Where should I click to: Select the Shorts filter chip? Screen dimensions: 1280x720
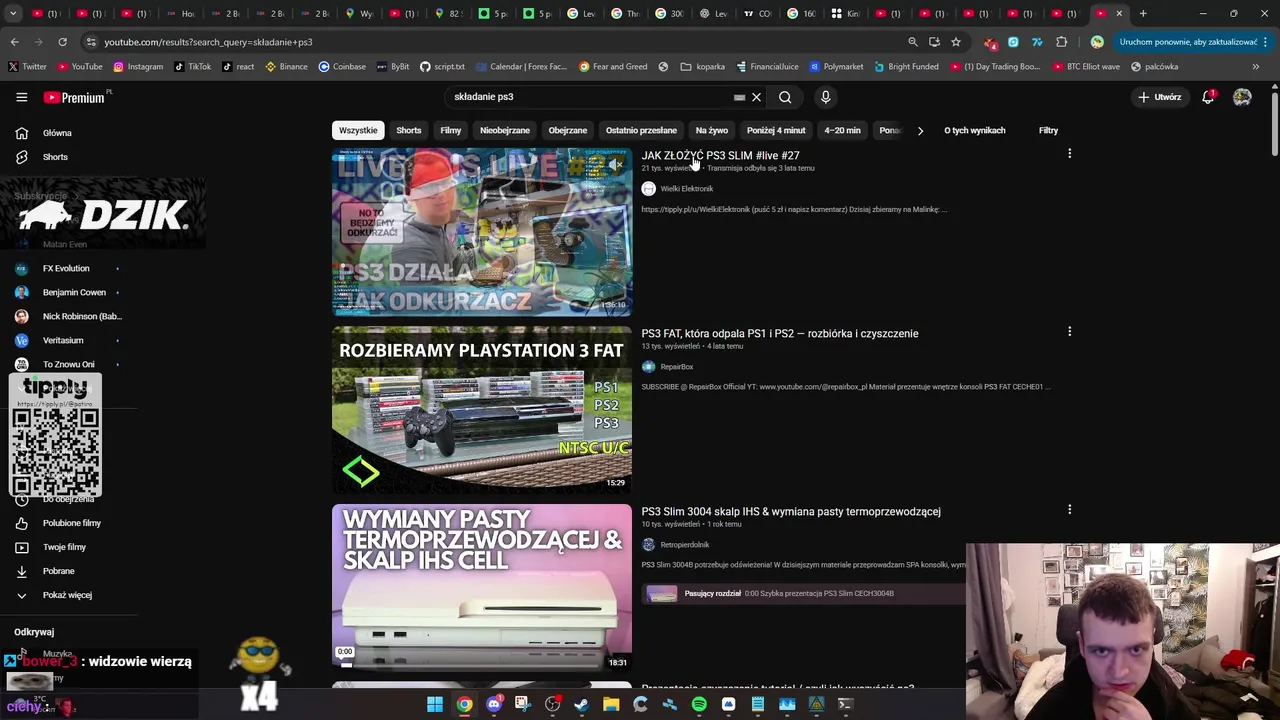409,130
